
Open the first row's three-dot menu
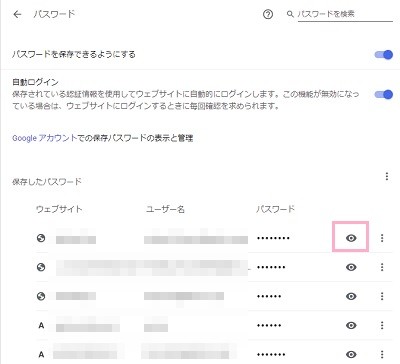382,238
